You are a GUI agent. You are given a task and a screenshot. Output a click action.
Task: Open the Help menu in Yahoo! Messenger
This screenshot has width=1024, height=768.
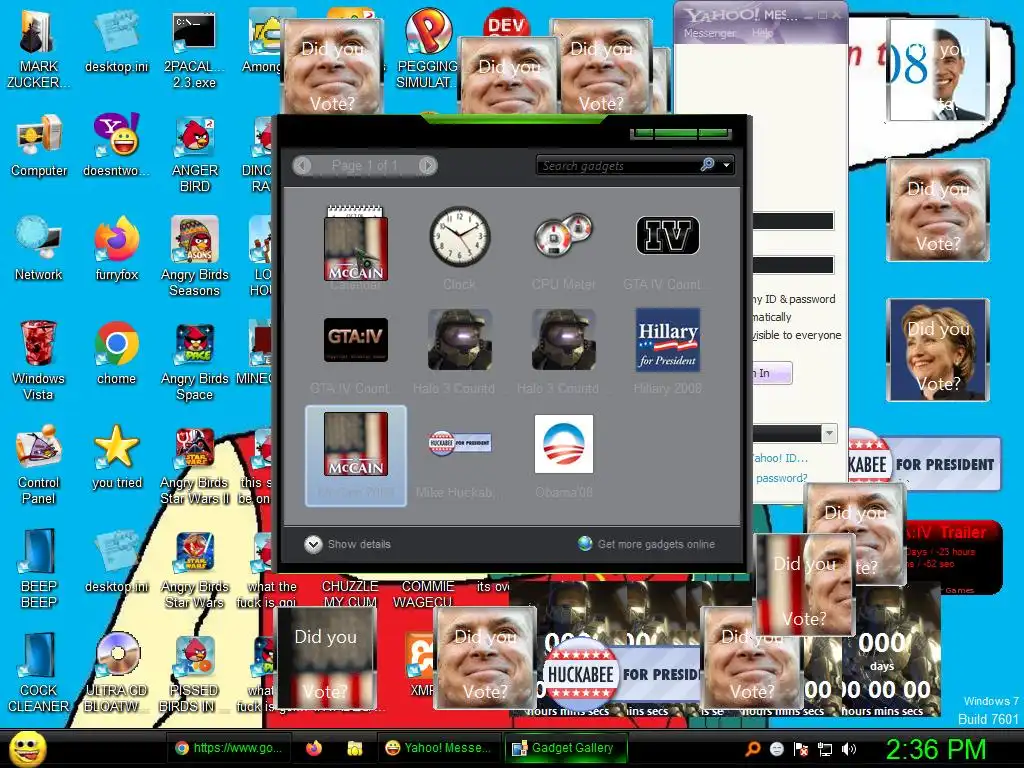point(762,33)
